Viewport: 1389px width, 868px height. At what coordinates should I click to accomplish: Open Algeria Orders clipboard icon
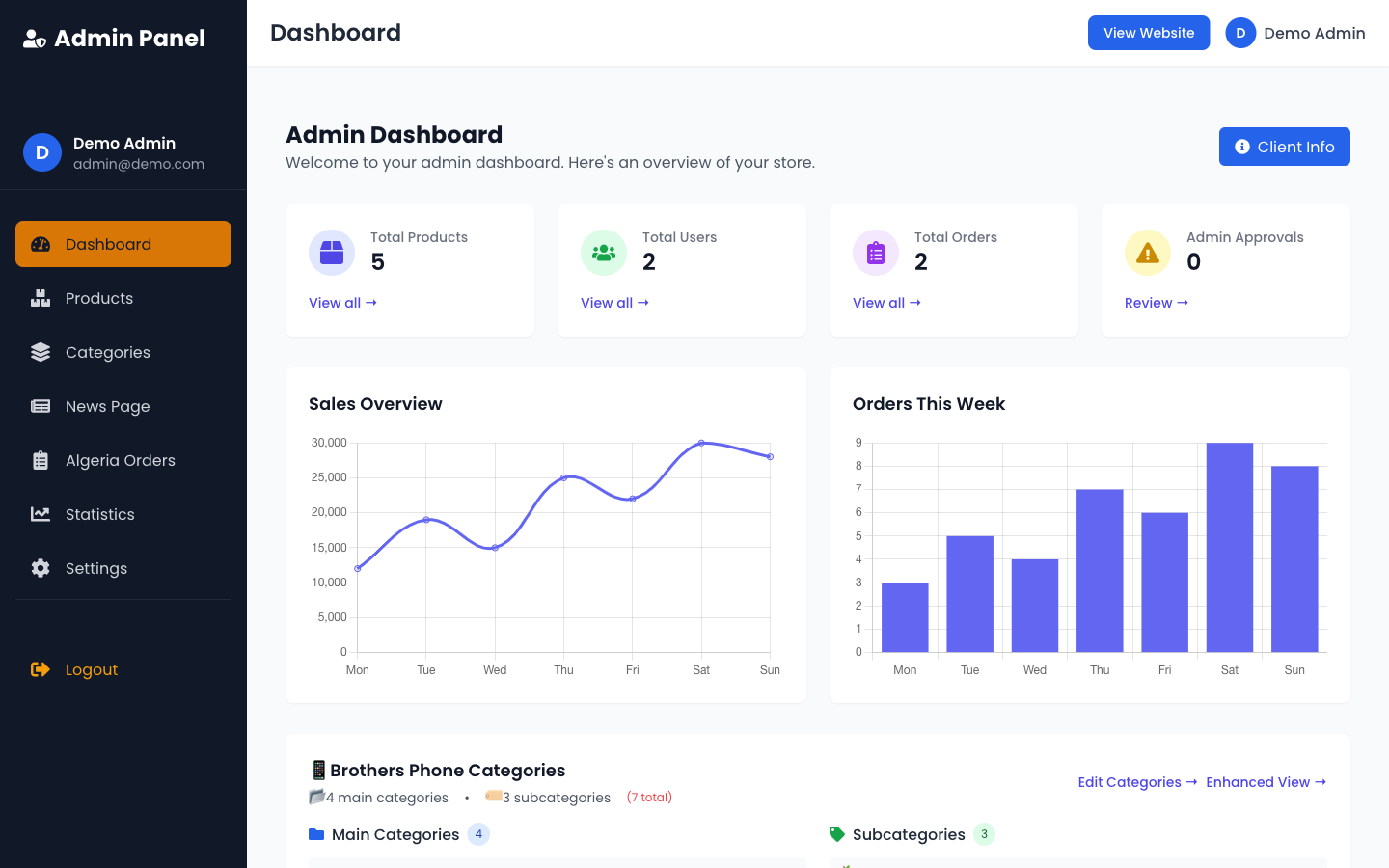pyautogui.click(x=41, y=460)
